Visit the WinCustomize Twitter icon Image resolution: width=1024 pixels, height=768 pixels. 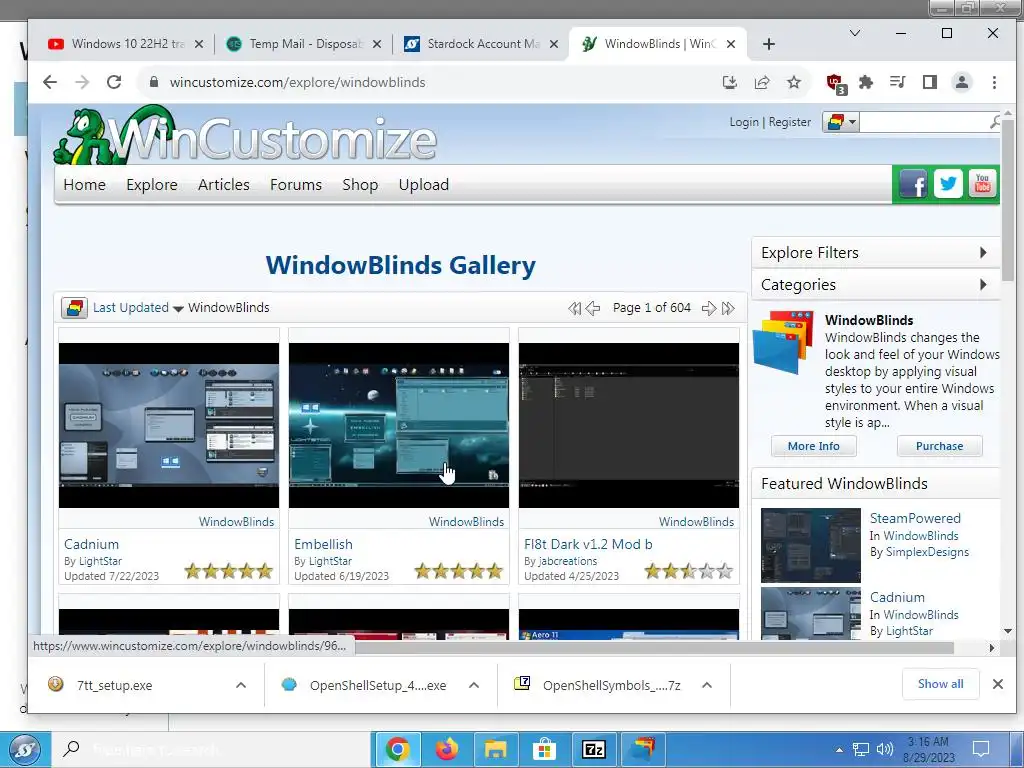tap(948, 184)
